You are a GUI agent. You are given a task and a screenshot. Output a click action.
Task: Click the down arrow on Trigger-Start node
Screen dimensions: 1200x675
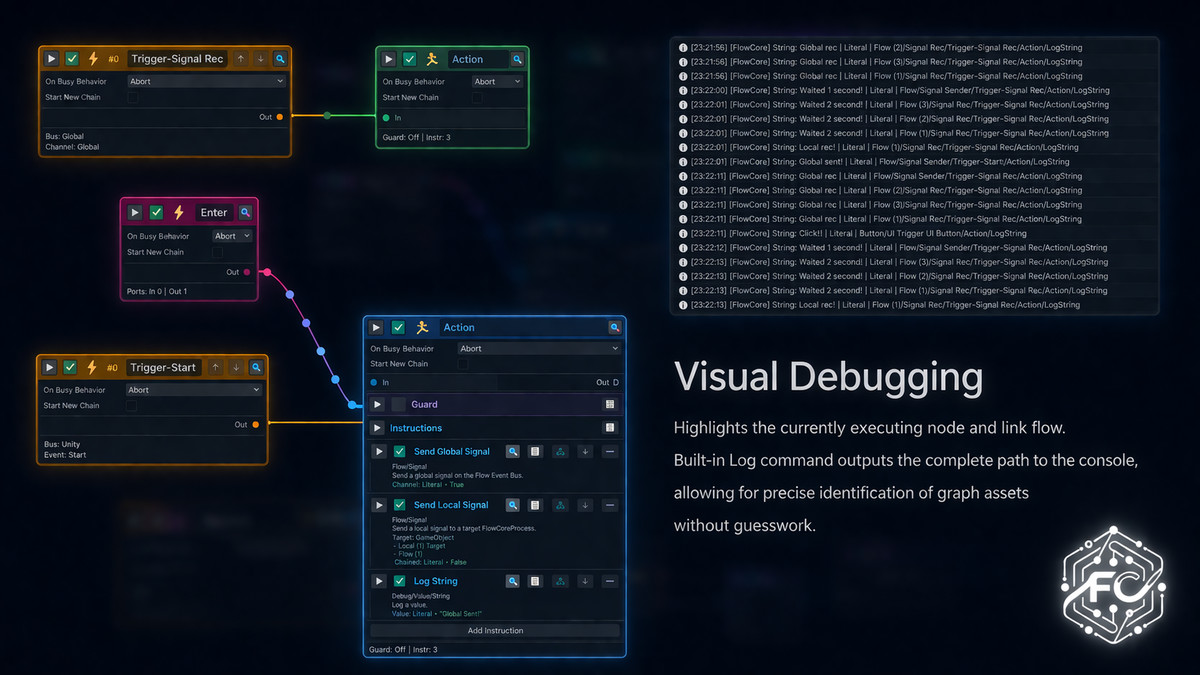click(236, 367)
